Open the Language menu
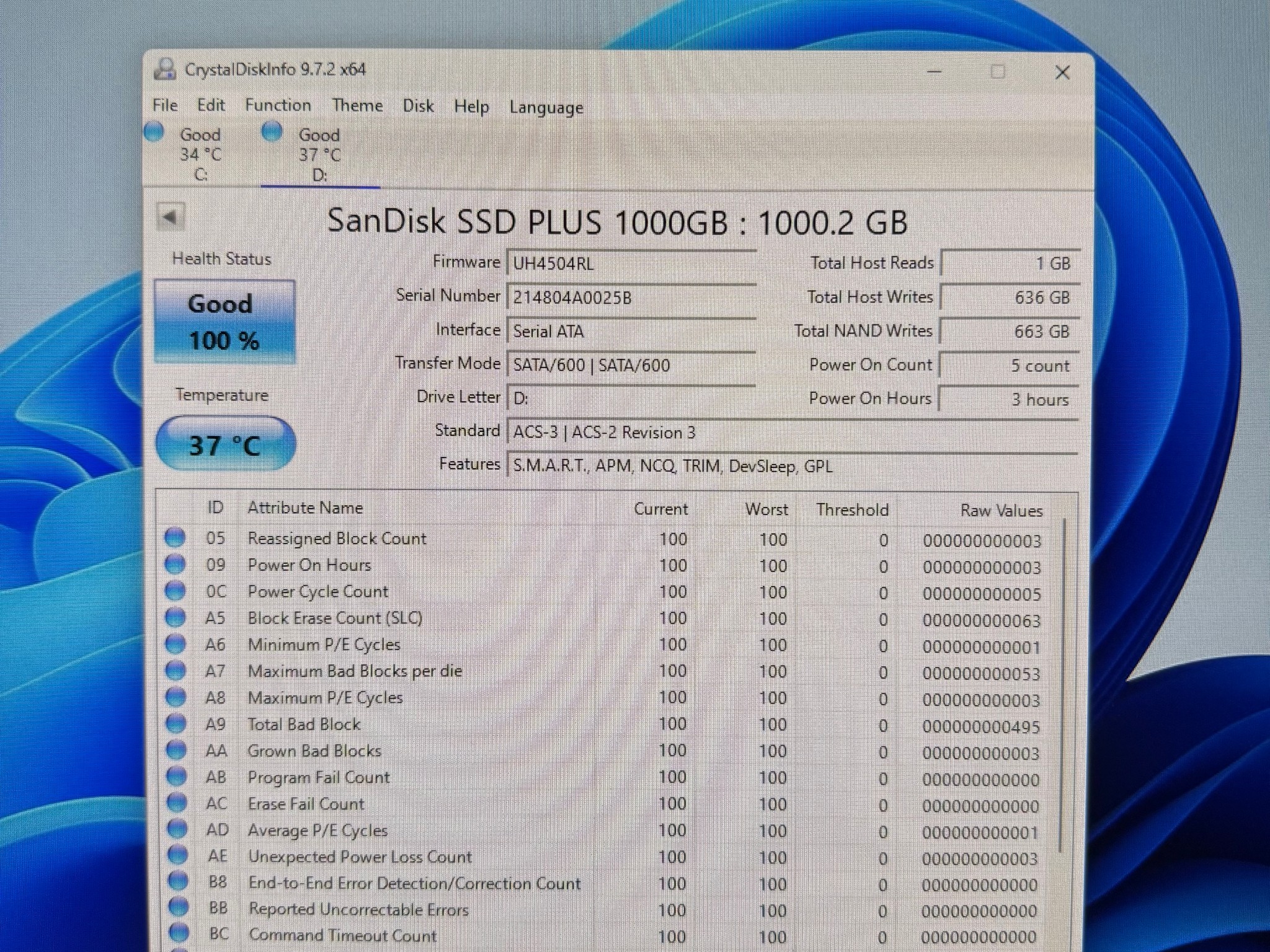This screenshot has width=1270, height=952. click(x=546, y=107)
